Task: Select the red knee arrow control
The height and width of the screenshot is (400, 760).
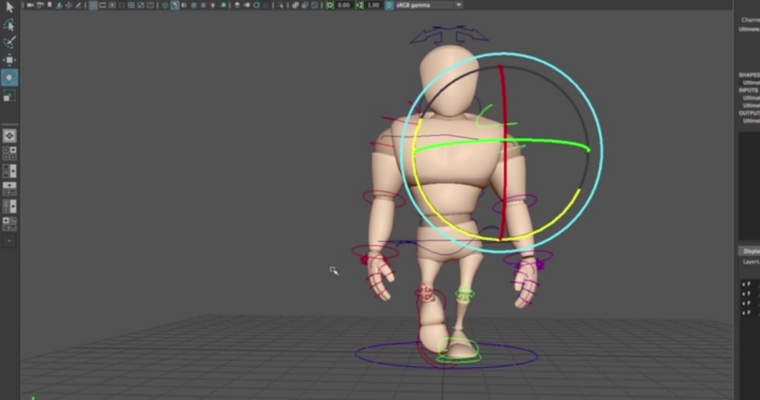Action: click(425, 292)
